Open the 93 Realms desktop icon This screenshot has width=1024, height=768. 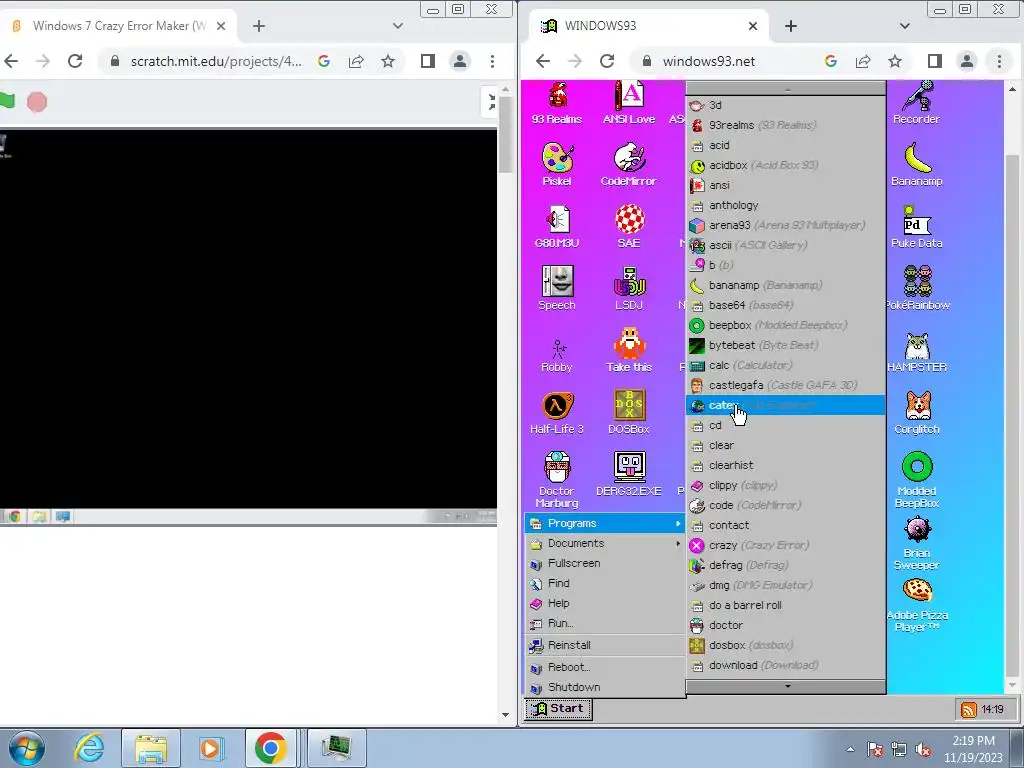pos(556,103)
